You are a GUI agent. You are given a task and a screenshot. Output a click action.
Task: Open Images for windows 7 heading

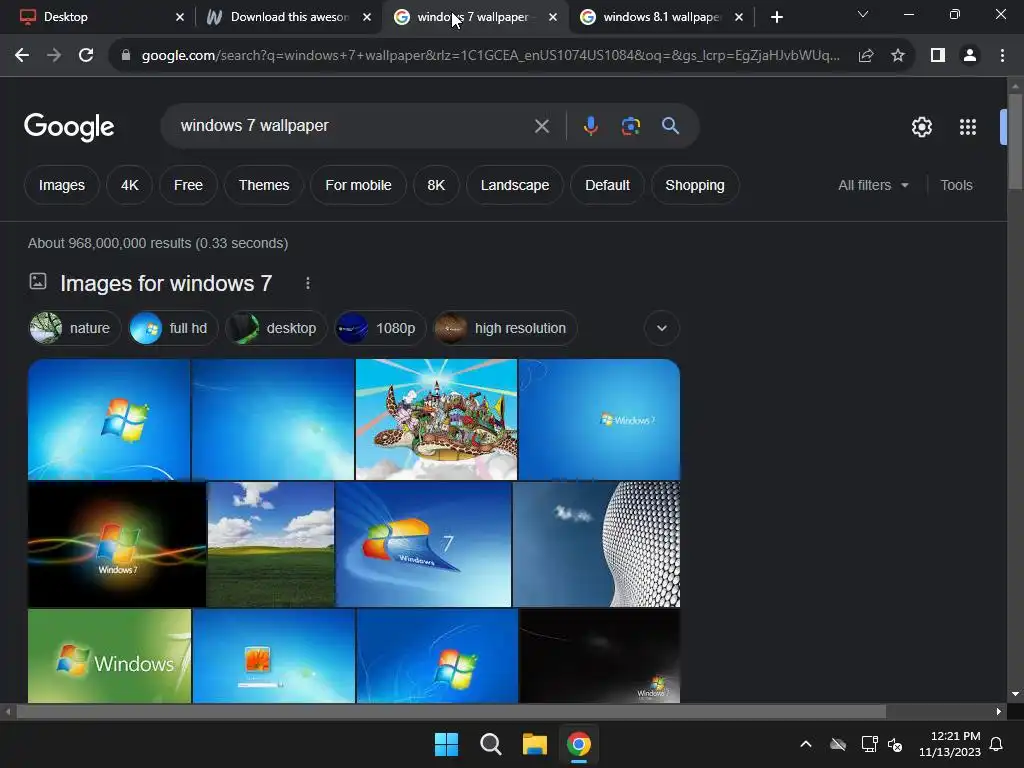tap(166, 283)
